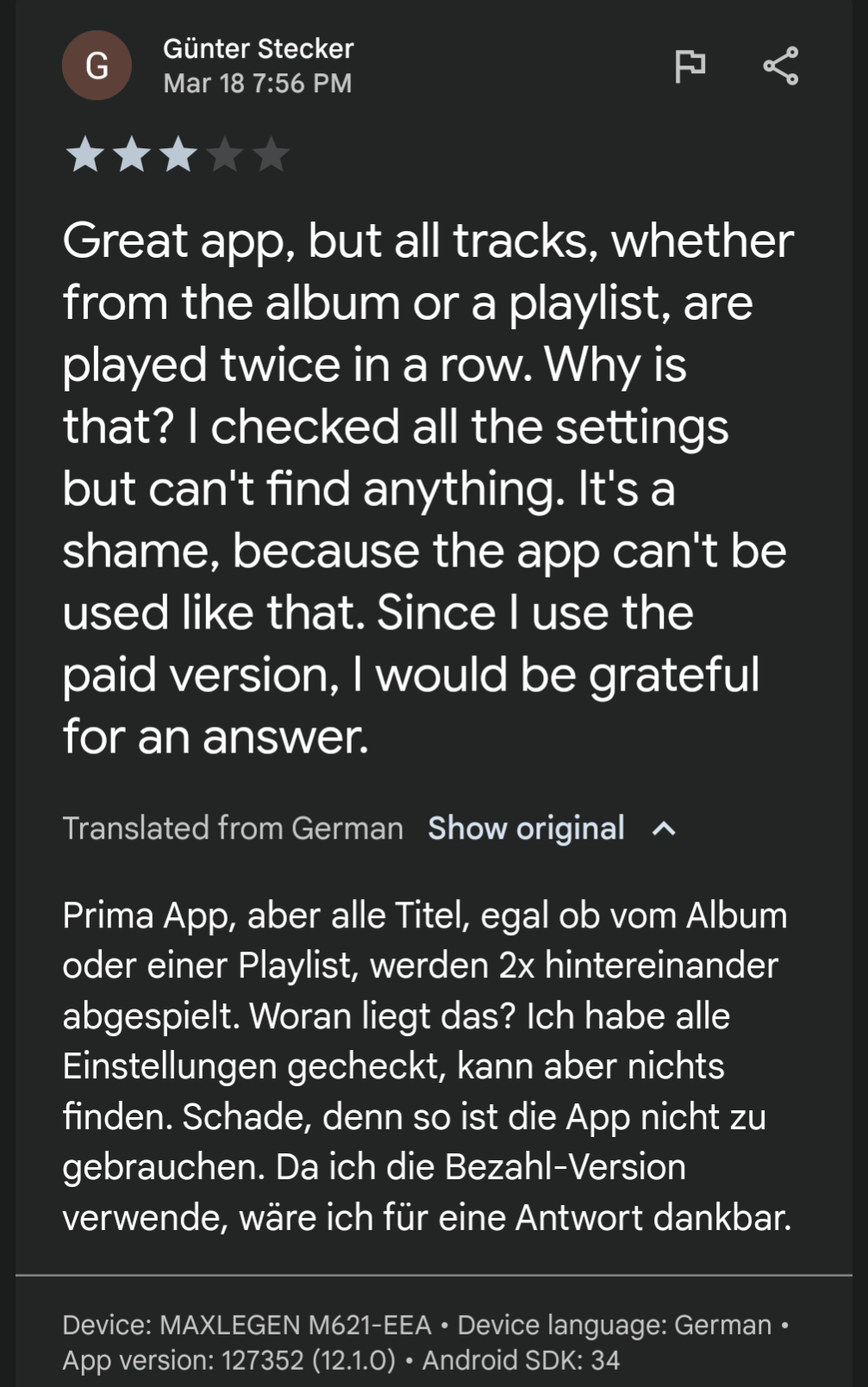868x1387 pixels.
Task: Tap the Translated from German label
Action: (x=233, y=828)
